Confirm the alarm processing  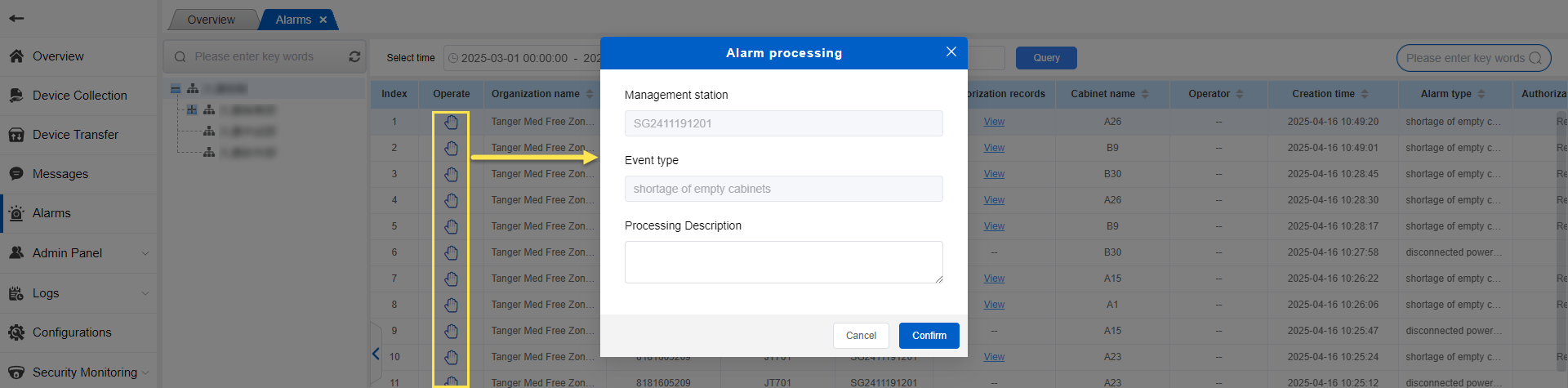pyautogui.click(x=929, y=336)
